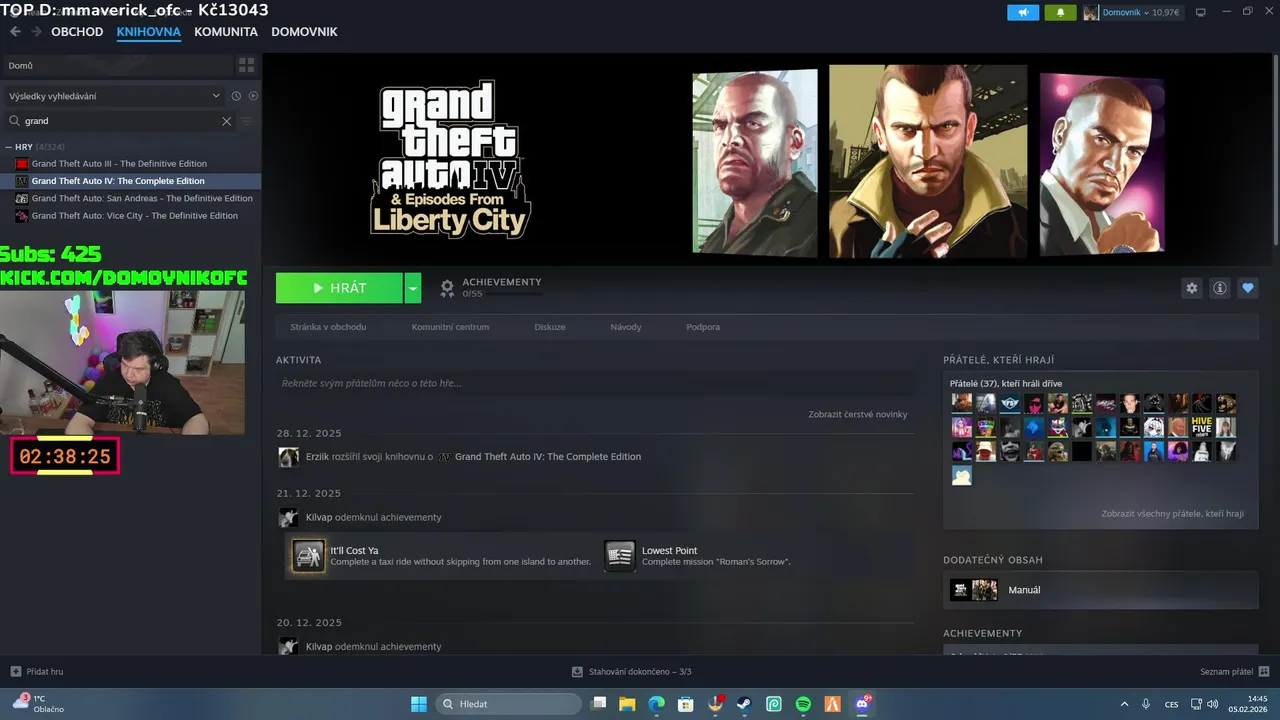Launch the game with green HRÁT button
1280x720 pixels.
[339, 288]
